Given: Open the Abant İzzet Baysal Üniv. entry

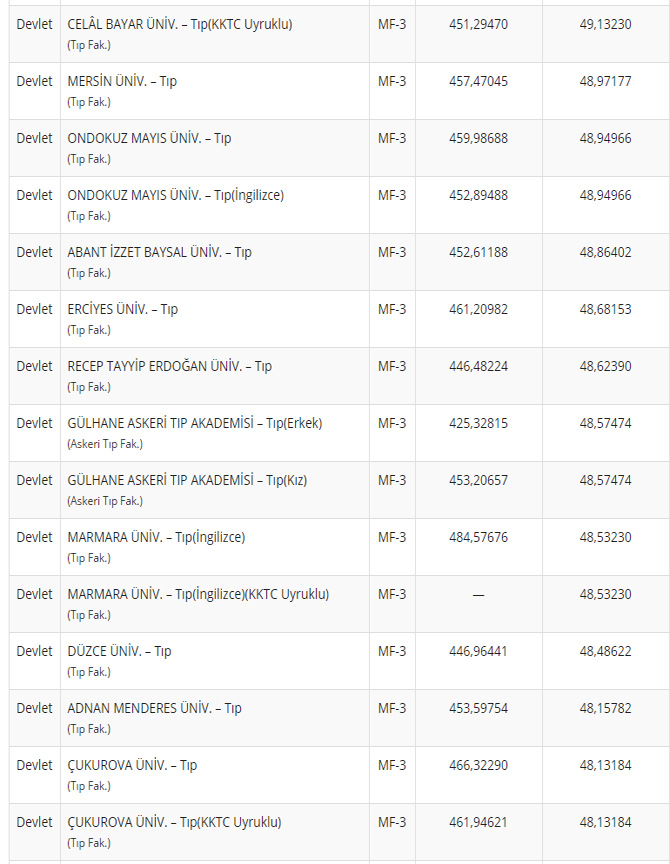Looking at the screenshot, I should pyautogui.click(x=160, y=252).
